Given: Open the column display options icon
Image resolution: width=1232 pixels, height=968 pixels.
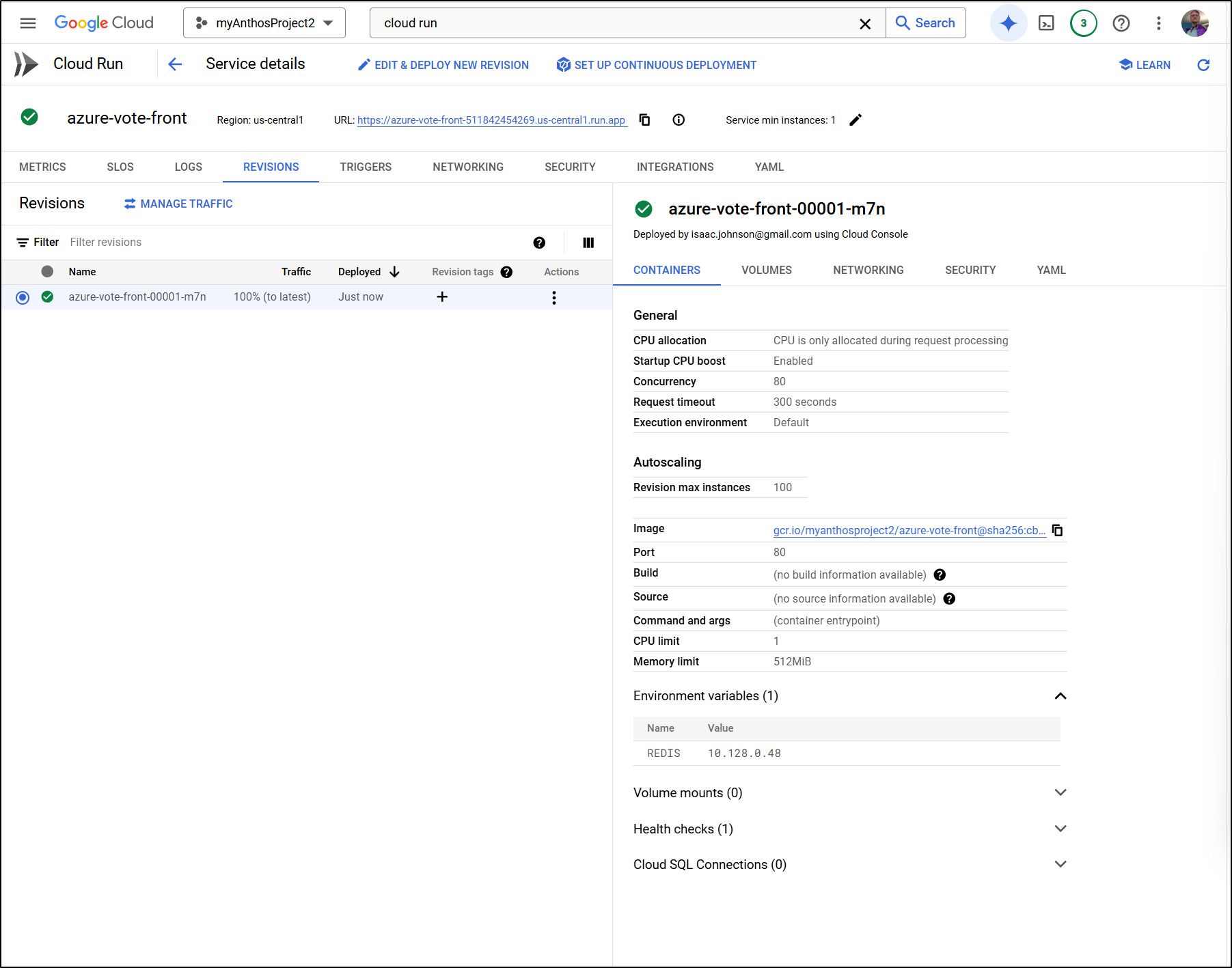Looking at the screenshot, I should tap(588, 243).
